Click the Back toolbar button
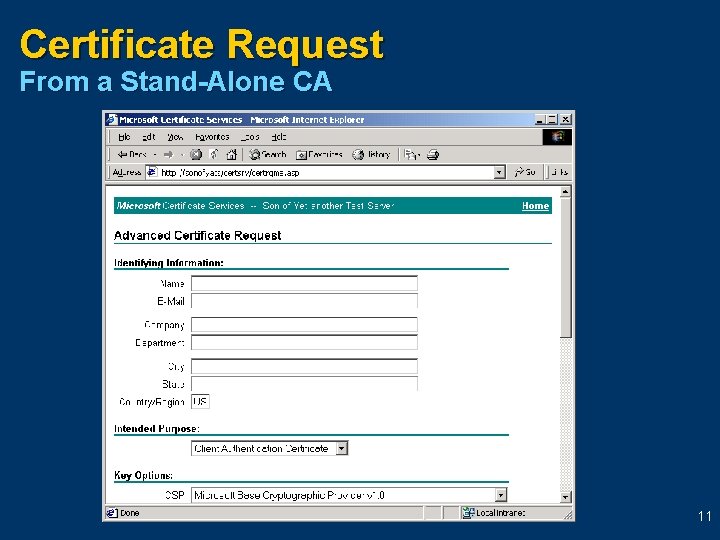This screenshot has width=720, height=540. pyautogui.click(x=132, y=155)
